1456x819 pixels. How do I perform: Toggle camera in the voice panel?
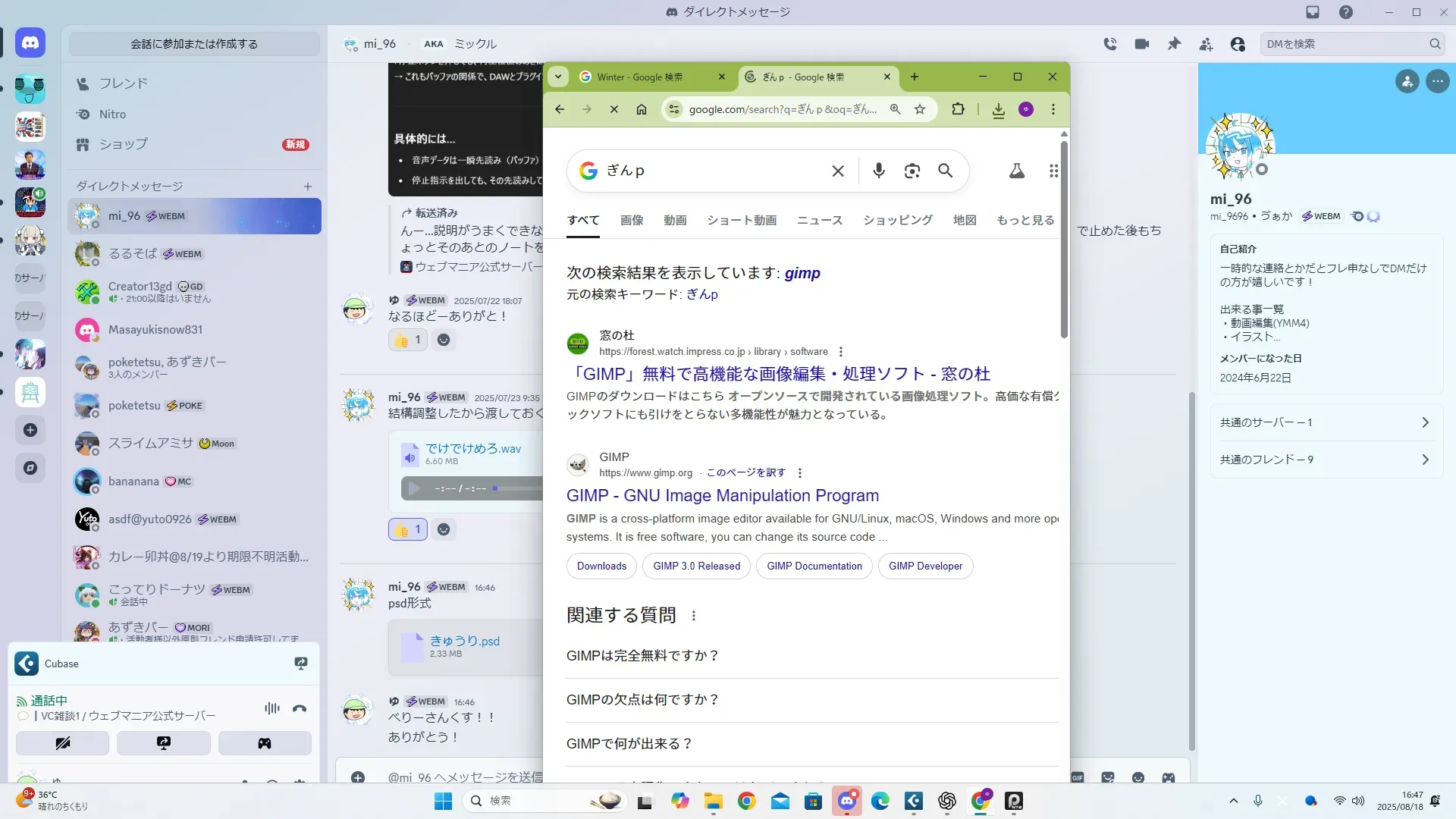(x=62, y=743)
